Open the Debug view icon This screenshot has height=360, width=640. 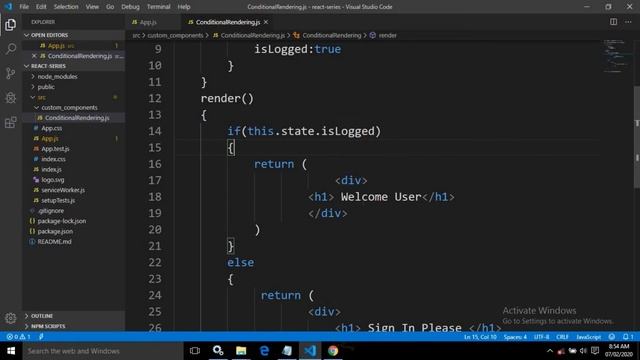(11, 98)
